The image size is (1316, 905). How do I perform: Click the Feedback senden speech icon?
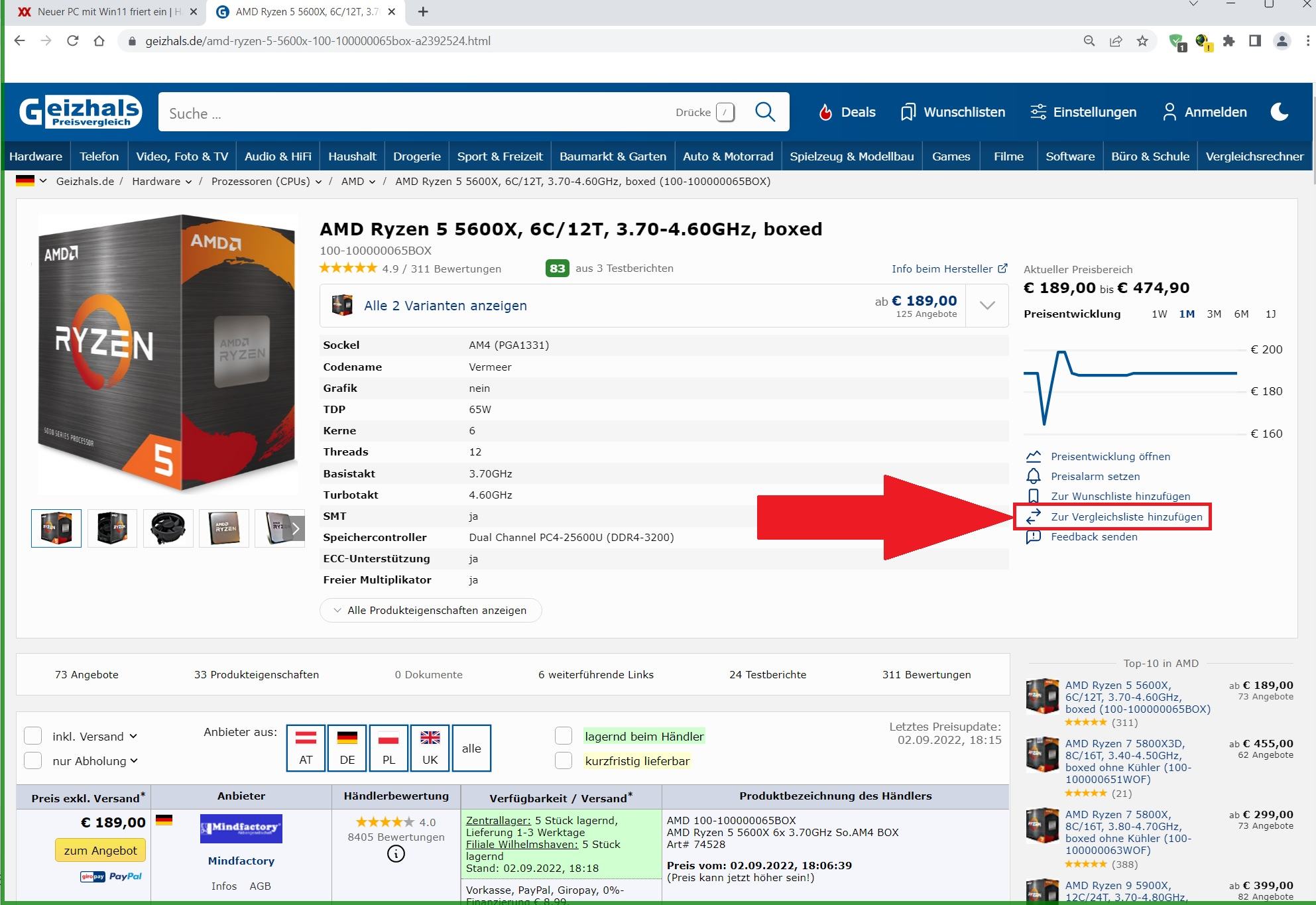1033,537
